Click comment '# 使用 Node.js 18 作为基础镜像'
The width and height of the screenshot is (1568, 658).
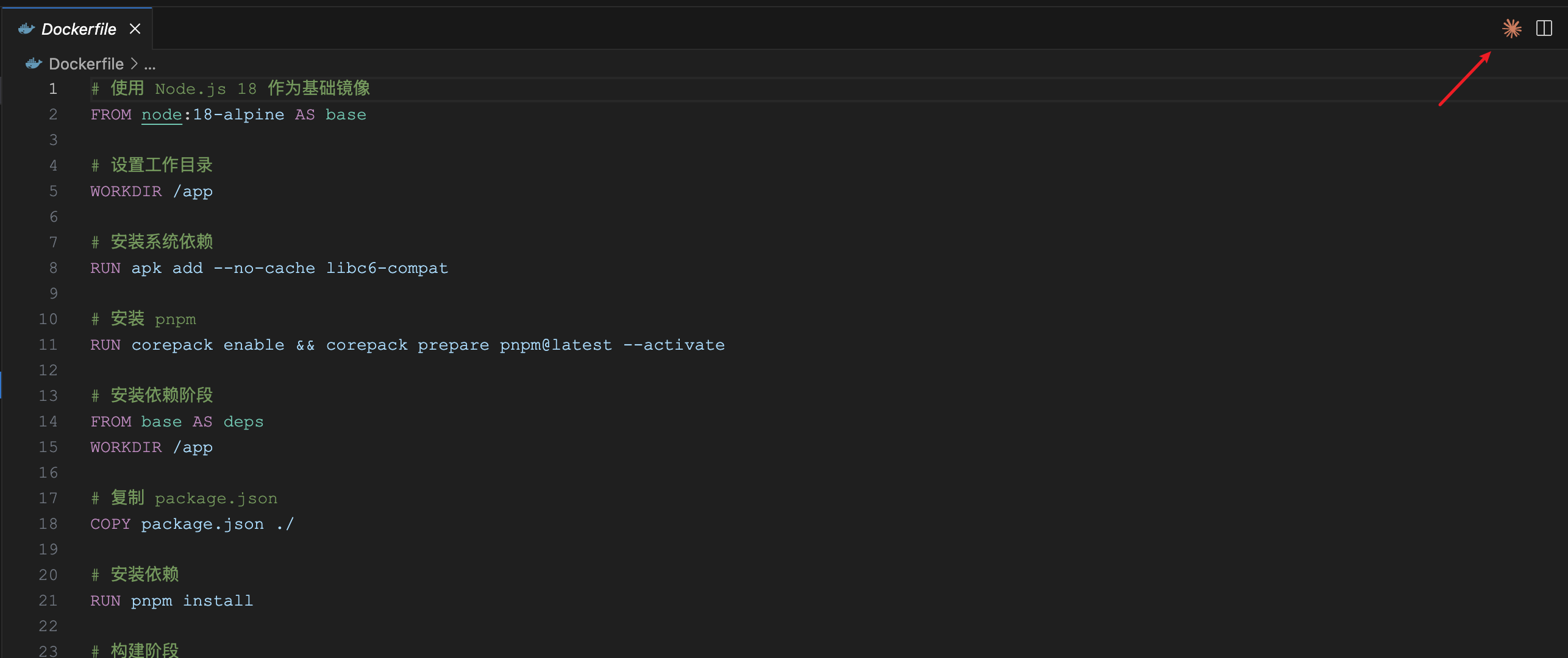230,89
